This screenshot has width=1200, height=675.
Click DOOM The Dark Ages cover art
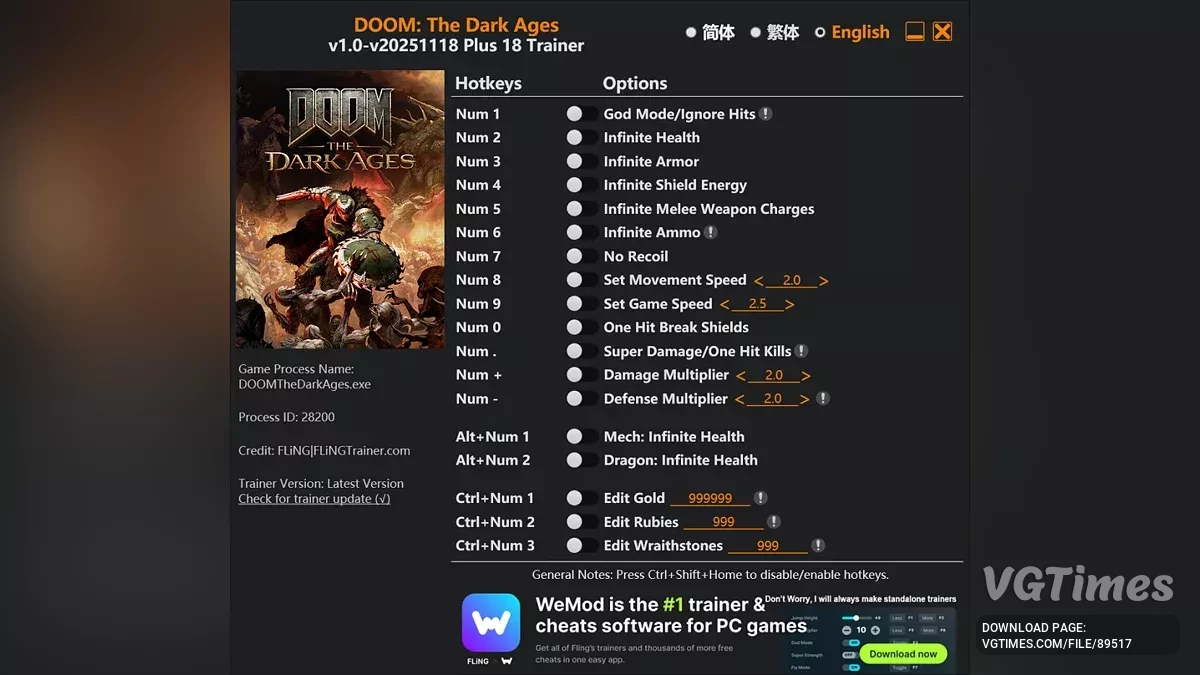(340, 209)
